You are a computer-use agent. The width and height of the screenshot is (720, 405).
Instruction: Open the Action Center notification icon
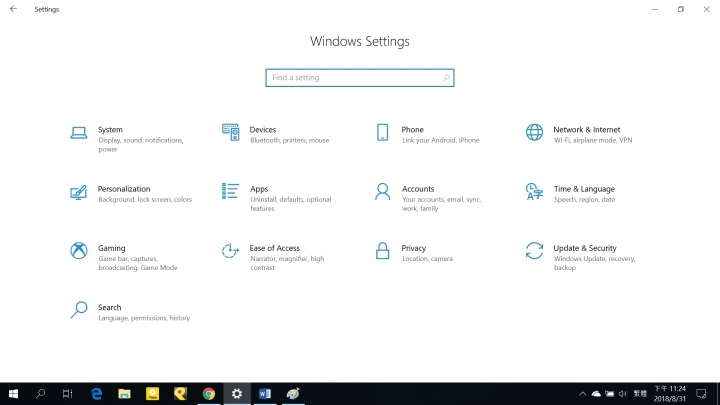[x=701, y=394]
